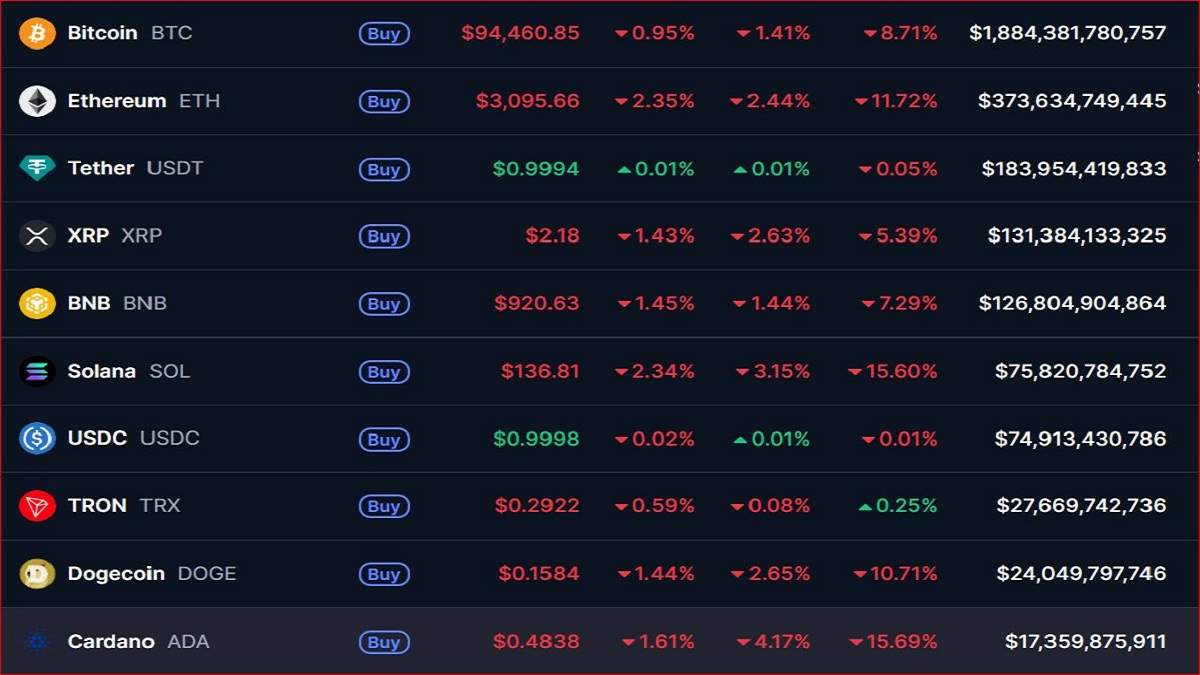Click XRP's market cap value $131,384,133,325
Viewport: 1200px width, 675px height.
tap(1076, 236)
